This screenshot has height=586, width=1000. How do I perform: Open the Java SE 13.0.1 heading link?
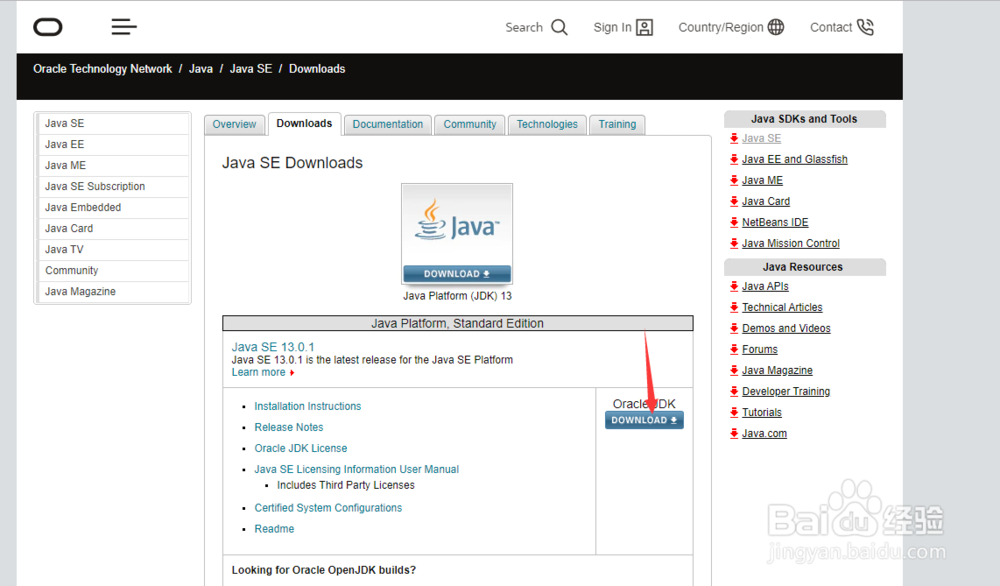click(273, 347)
